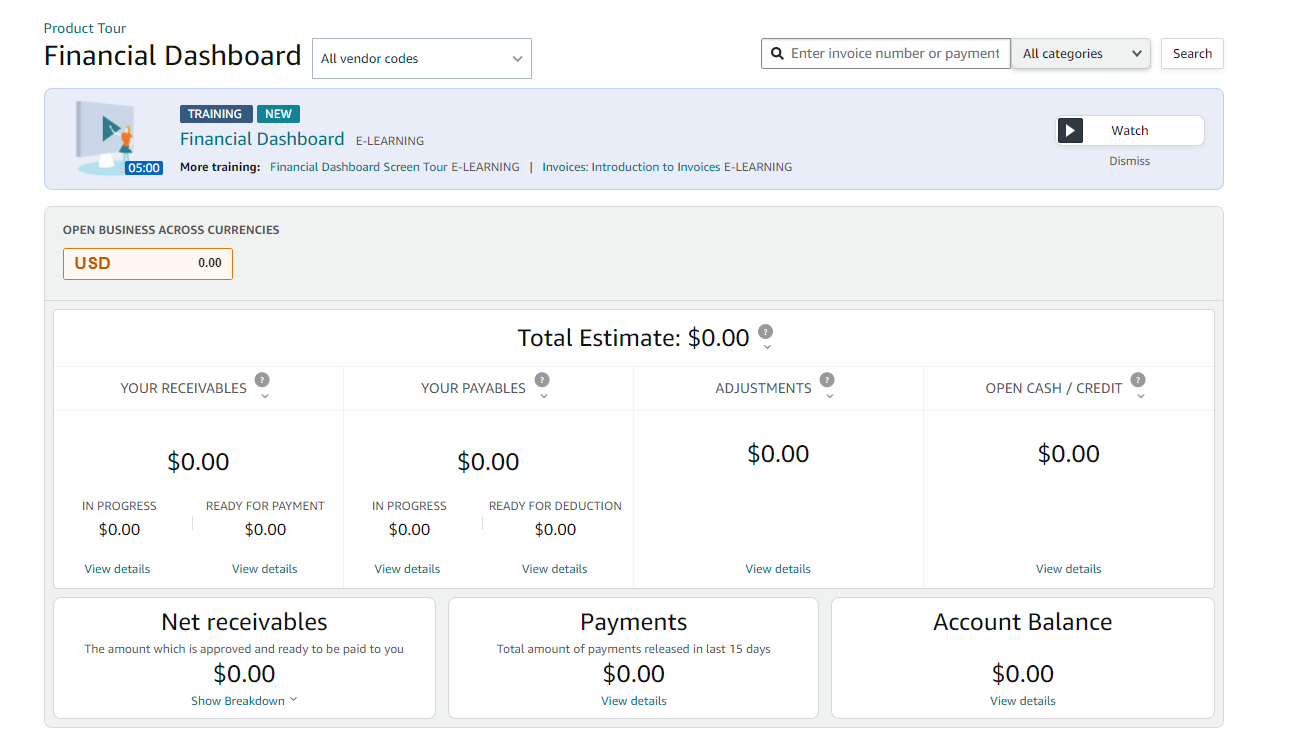This screenshot has width=1292, height=745.
Task: Expand Show Breakdown under Net receivables
Action: (x=244, y=701)
